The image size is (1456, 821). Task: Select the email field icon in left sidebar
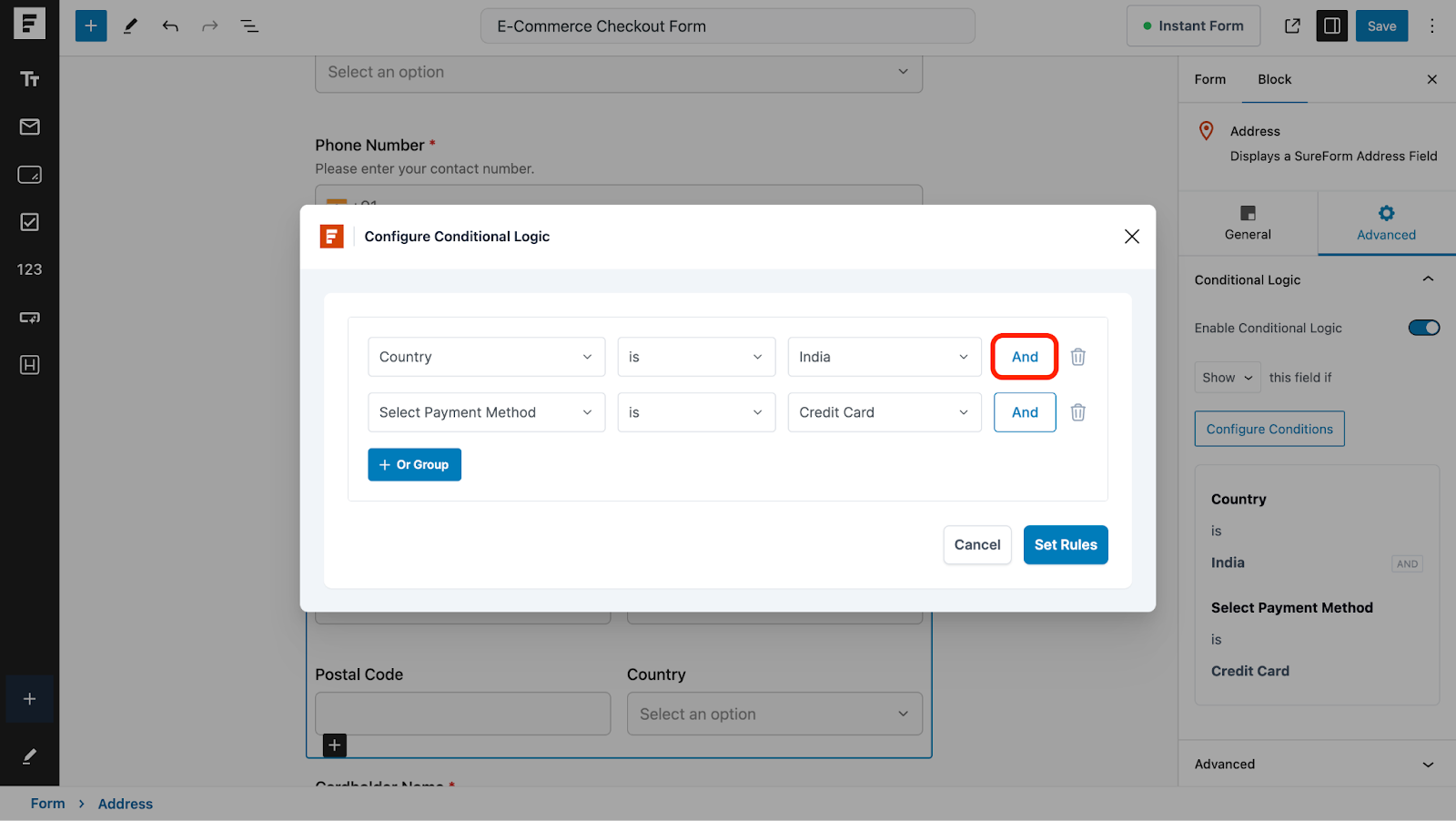coord(29,127)
